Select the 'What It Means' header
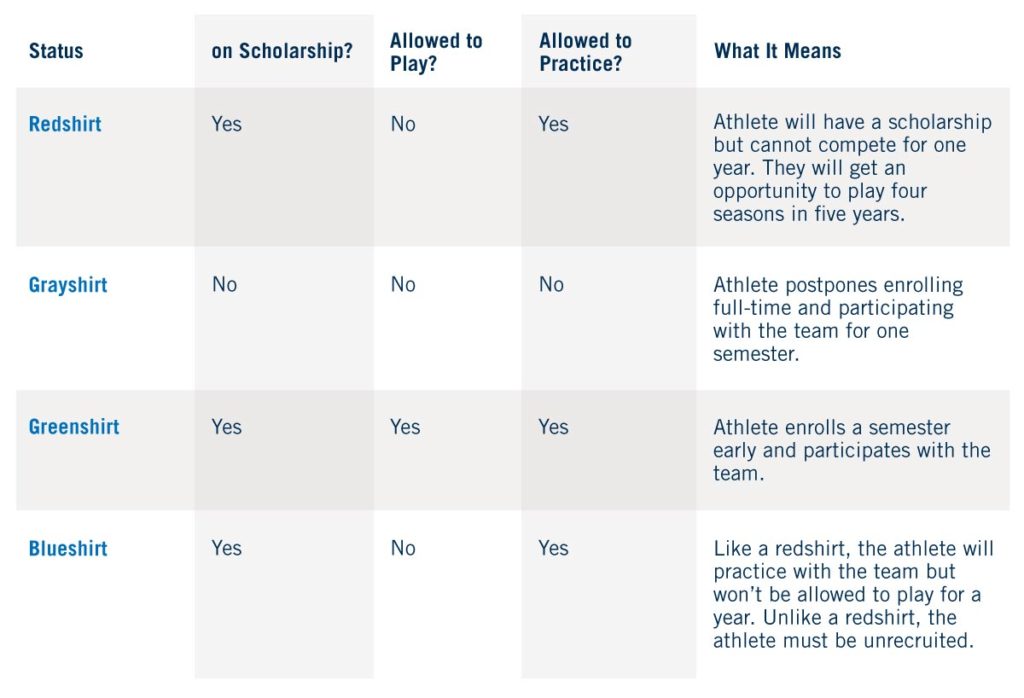1024x698 pixels. coord(777,51)
